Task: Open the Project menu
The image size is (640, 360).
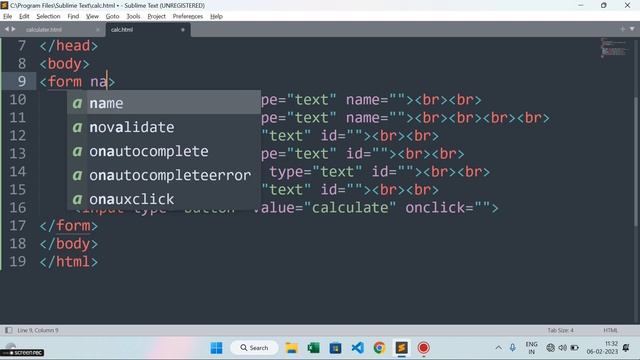Action: point(156,16)
